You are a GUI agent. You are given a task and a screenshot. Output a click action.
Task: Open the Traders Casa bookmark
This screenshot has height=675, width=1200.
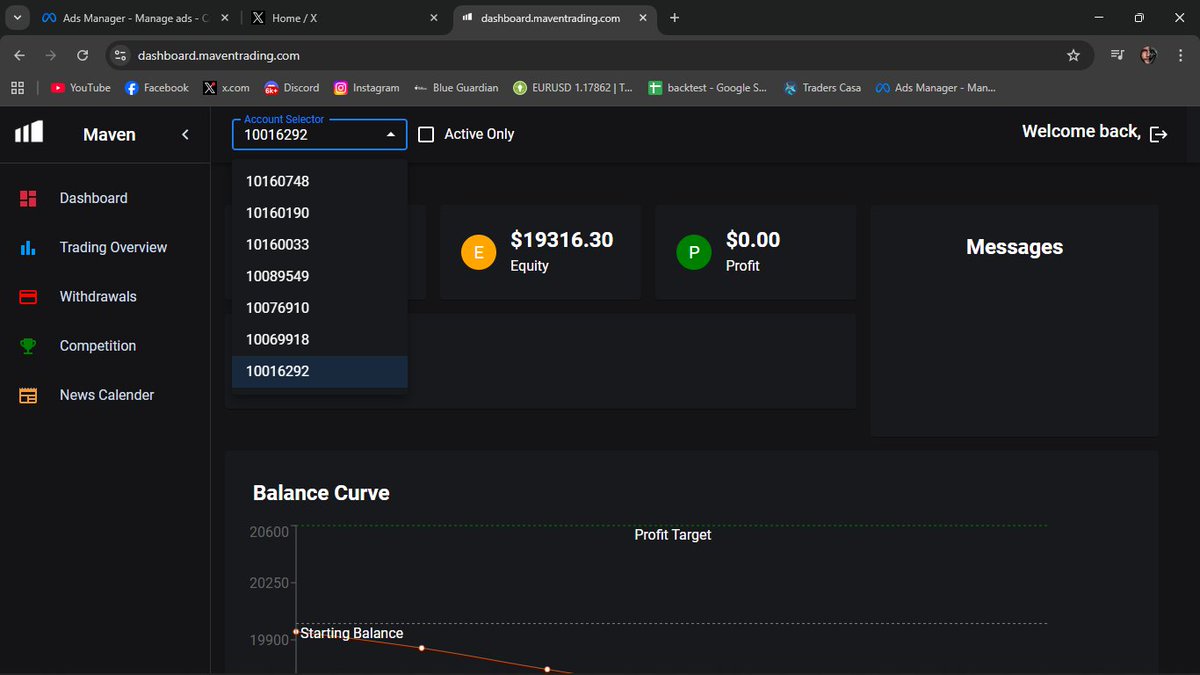822,88
